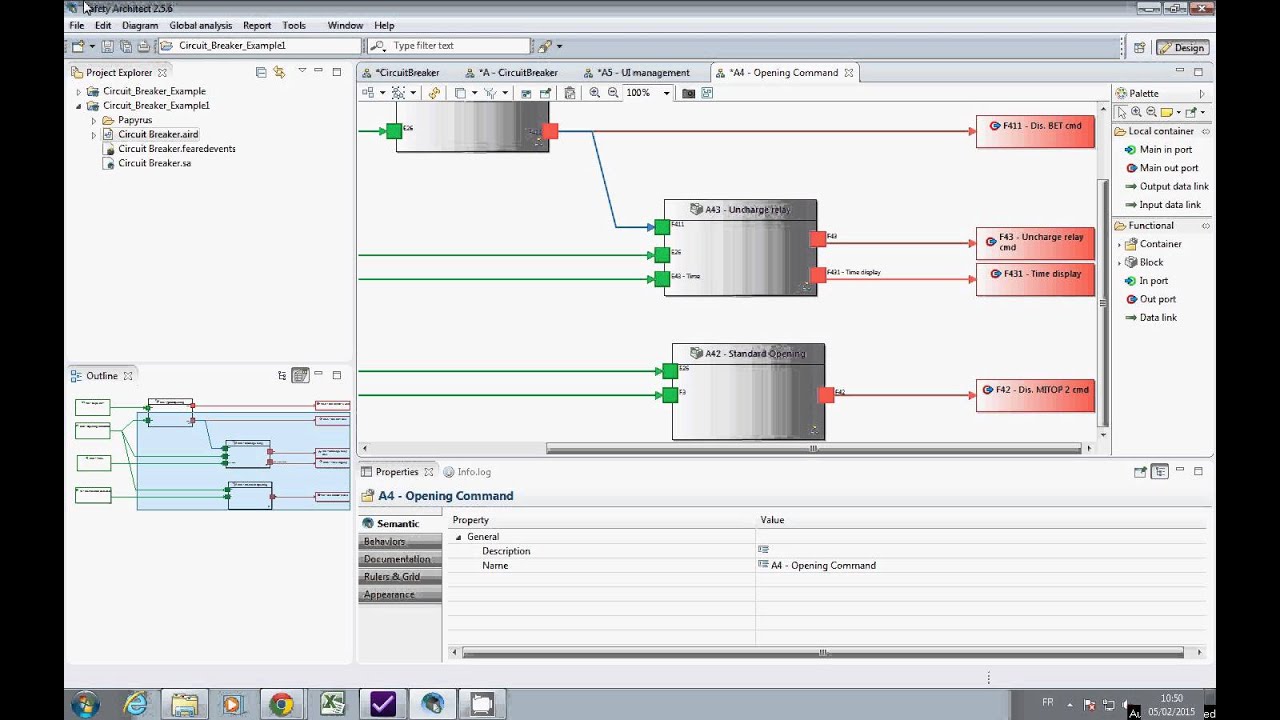The width and height of the screenshot is (1280, 720).
Task: Click the refresh diagram icon in diagram toolbar
Action: click(x=434, y=93)
